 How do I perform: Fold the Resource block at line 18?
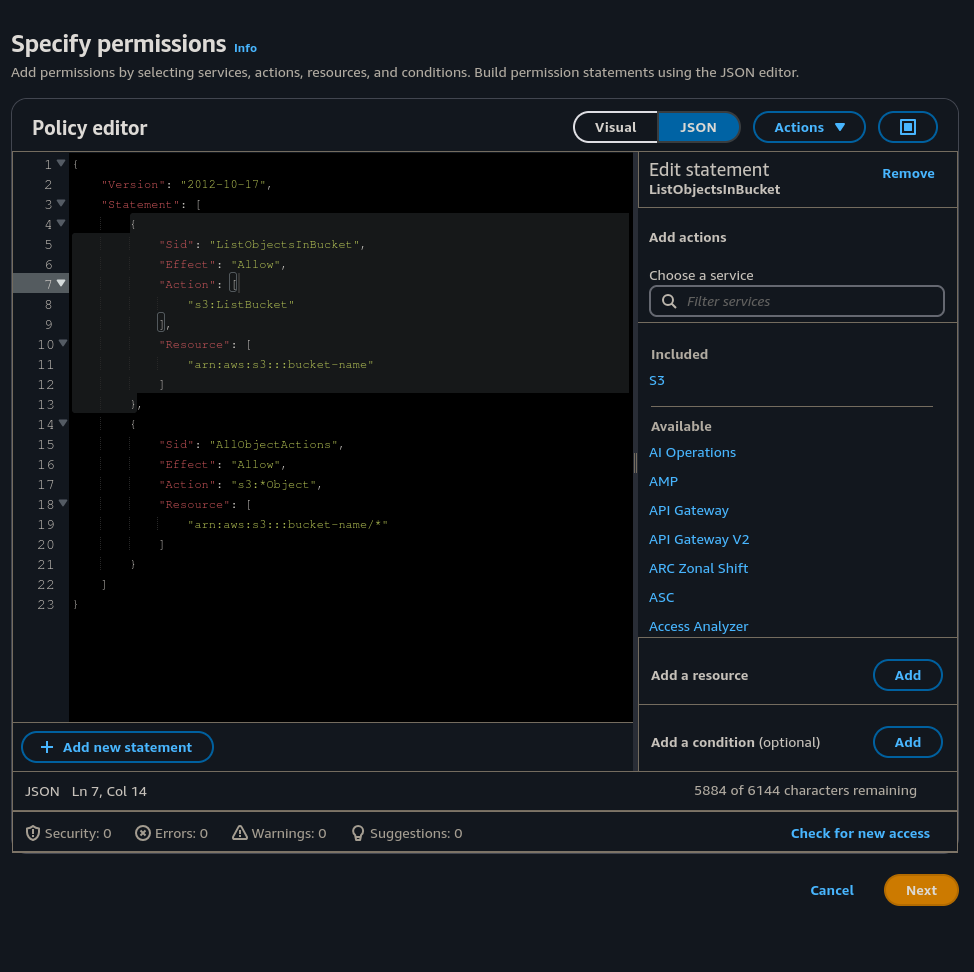[61, 503]
